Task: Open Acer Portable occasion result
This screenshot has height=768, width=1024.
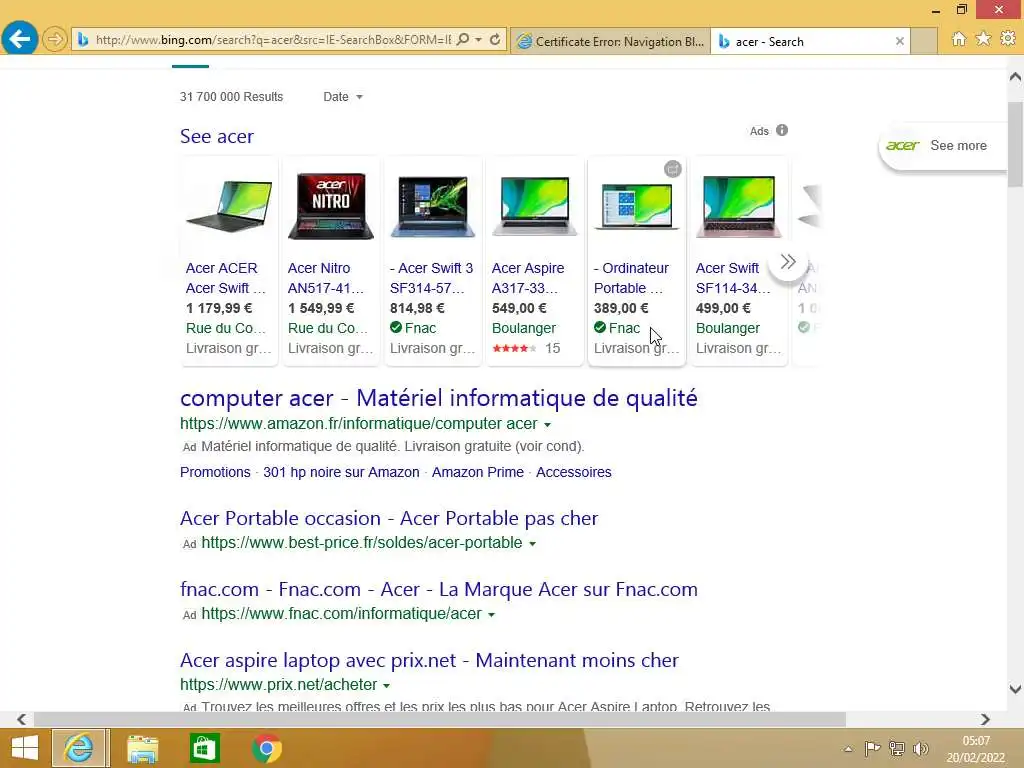Action: click(389, 519)
